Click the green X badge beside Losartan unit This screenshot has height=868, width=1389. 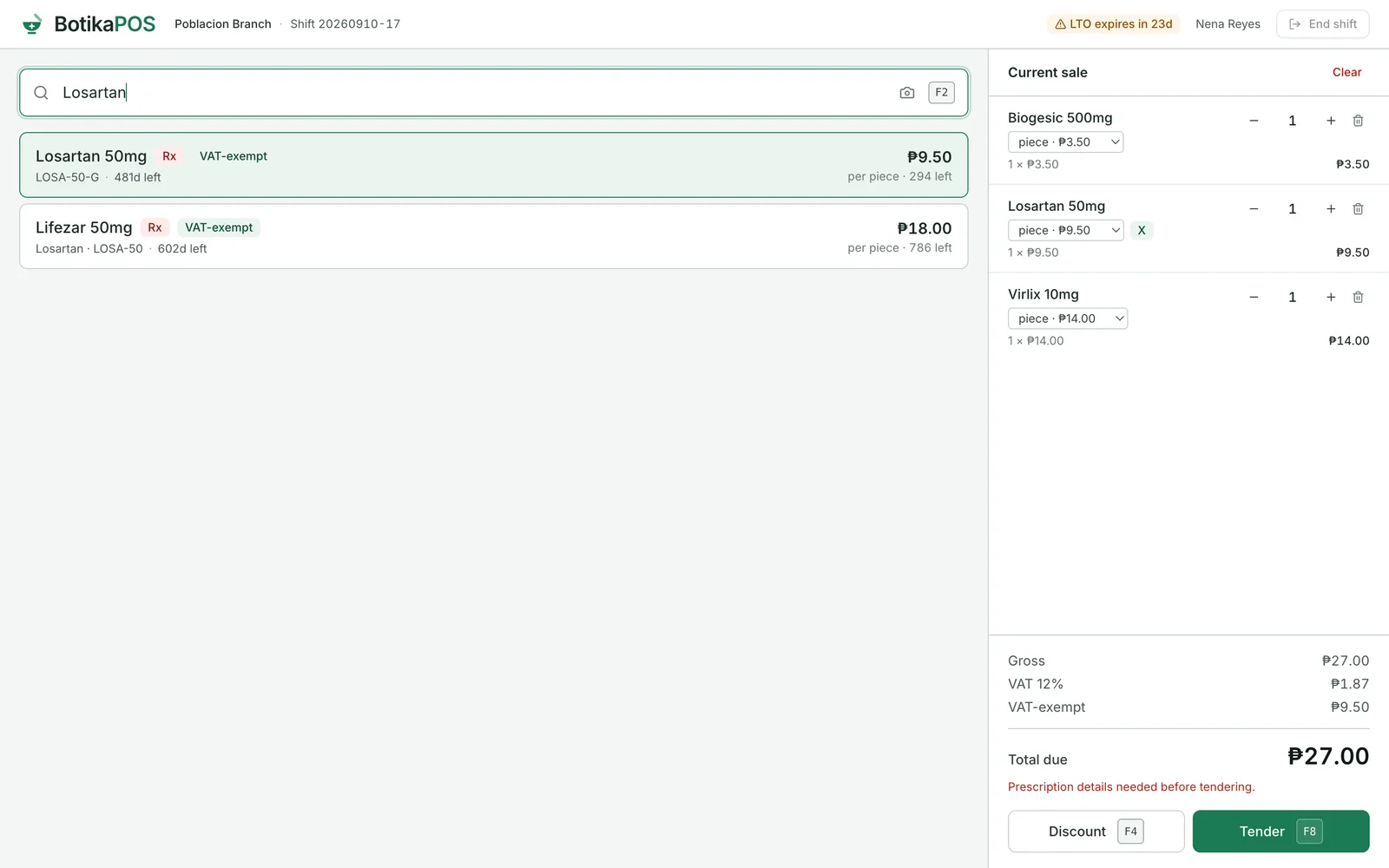tap(1142, 230)
